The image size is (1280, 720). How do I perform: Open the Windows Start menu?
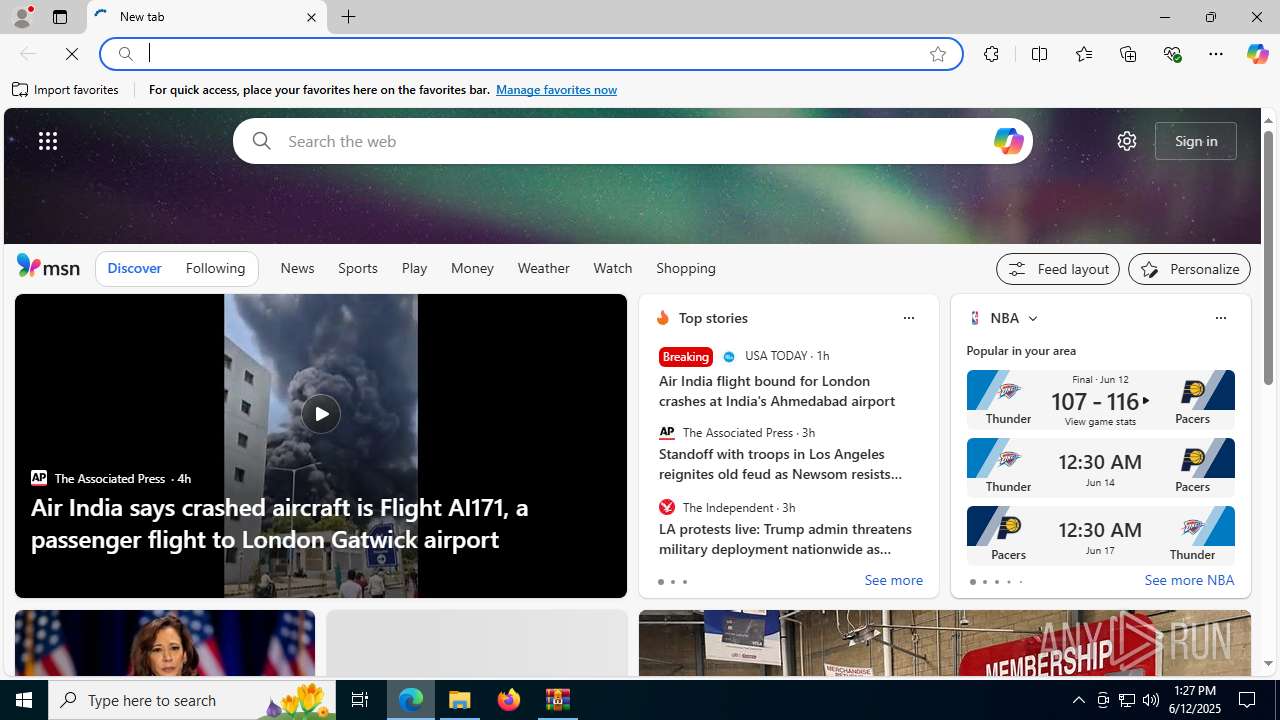click(x=24, y=700)
